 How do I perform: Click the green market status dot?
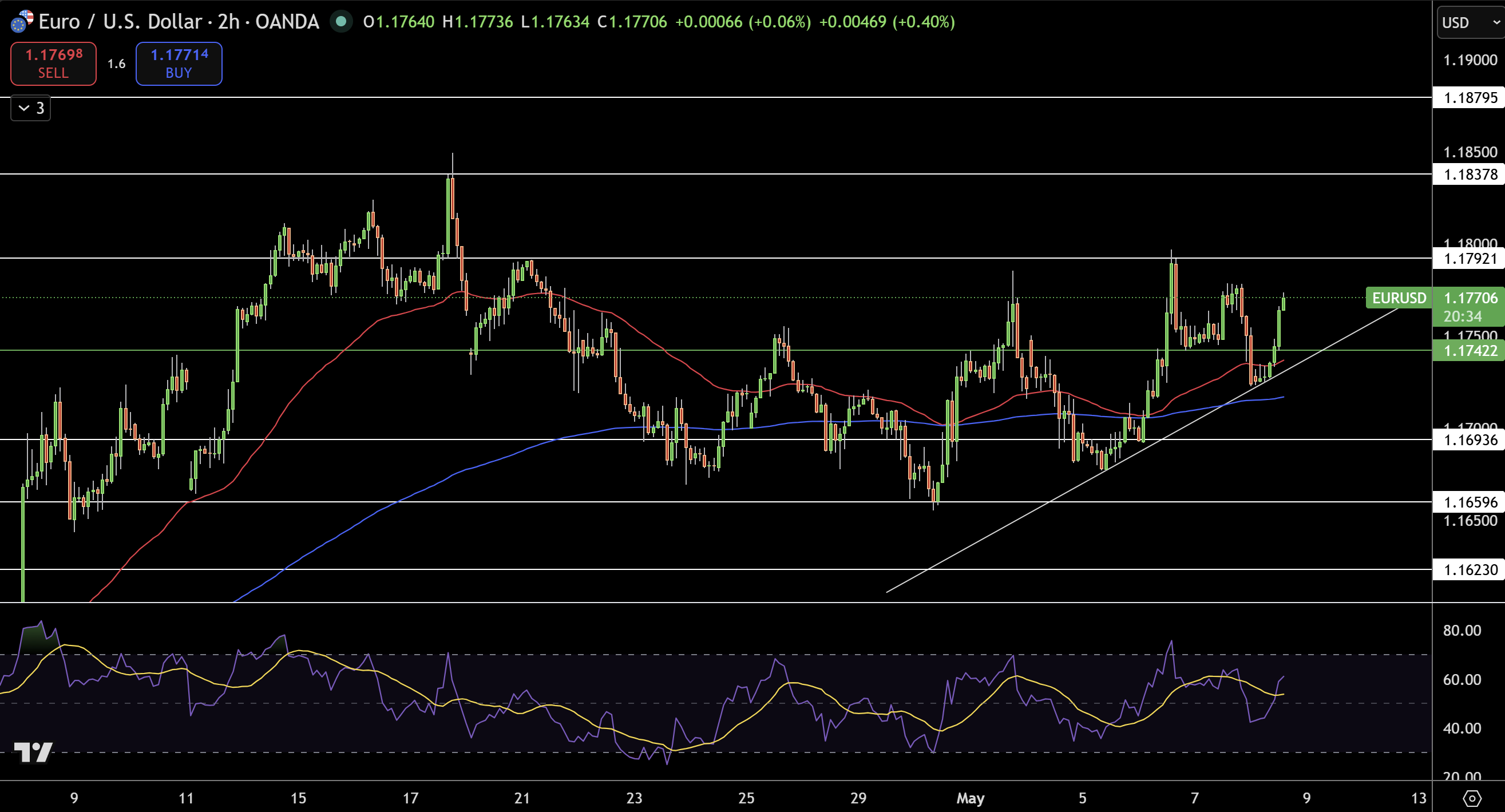coord(341,22)
